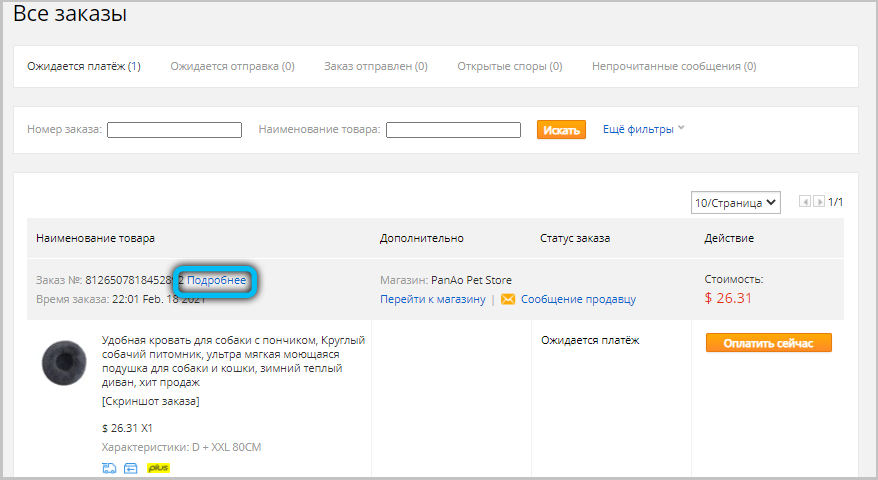Click the yellow Plus badge
This screenshot has height=480, width=878.
157,467
